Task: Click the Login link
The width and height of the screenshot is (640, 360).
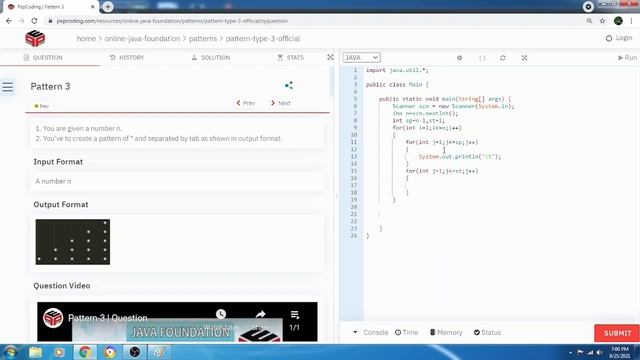Action: pos(619,38)
